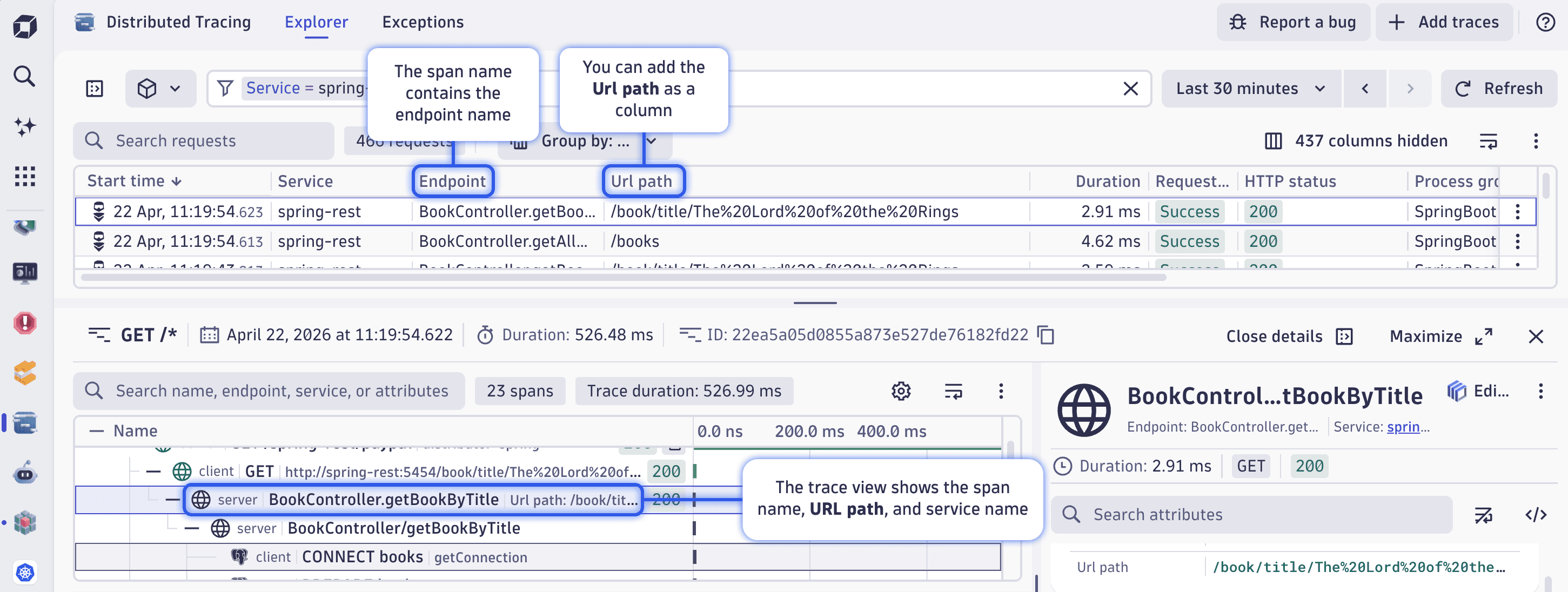Show attributes as code view

click(x=1535, y=515)
